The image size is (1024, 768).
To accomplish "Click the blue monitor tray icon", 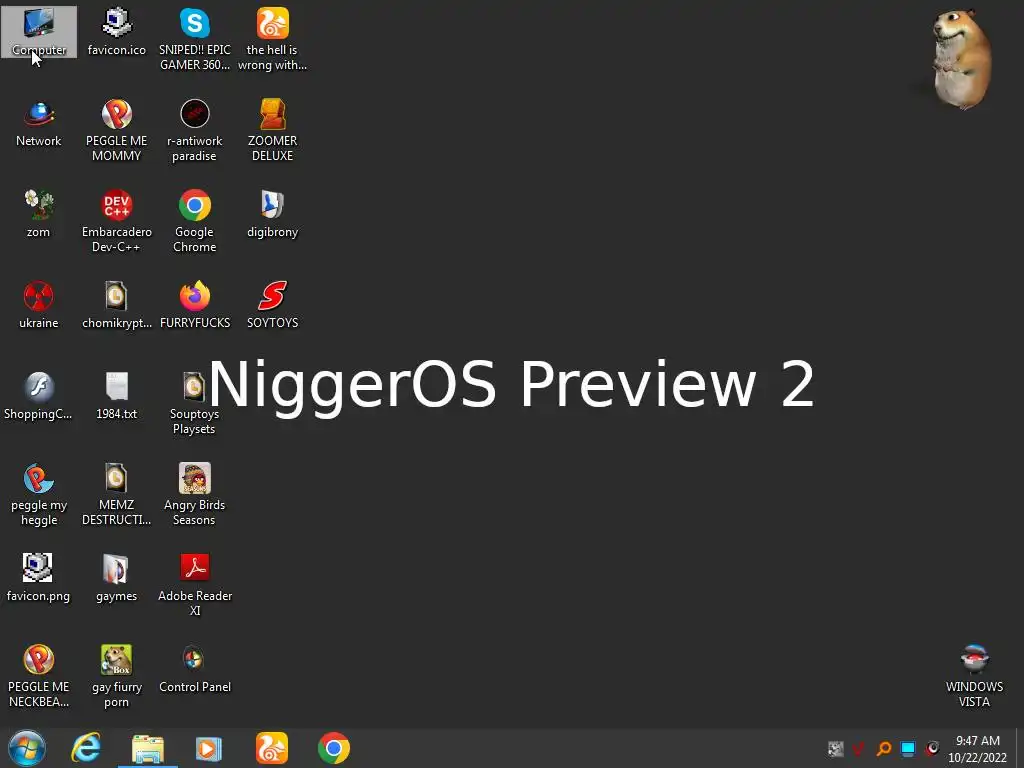I will click(908, 748).
